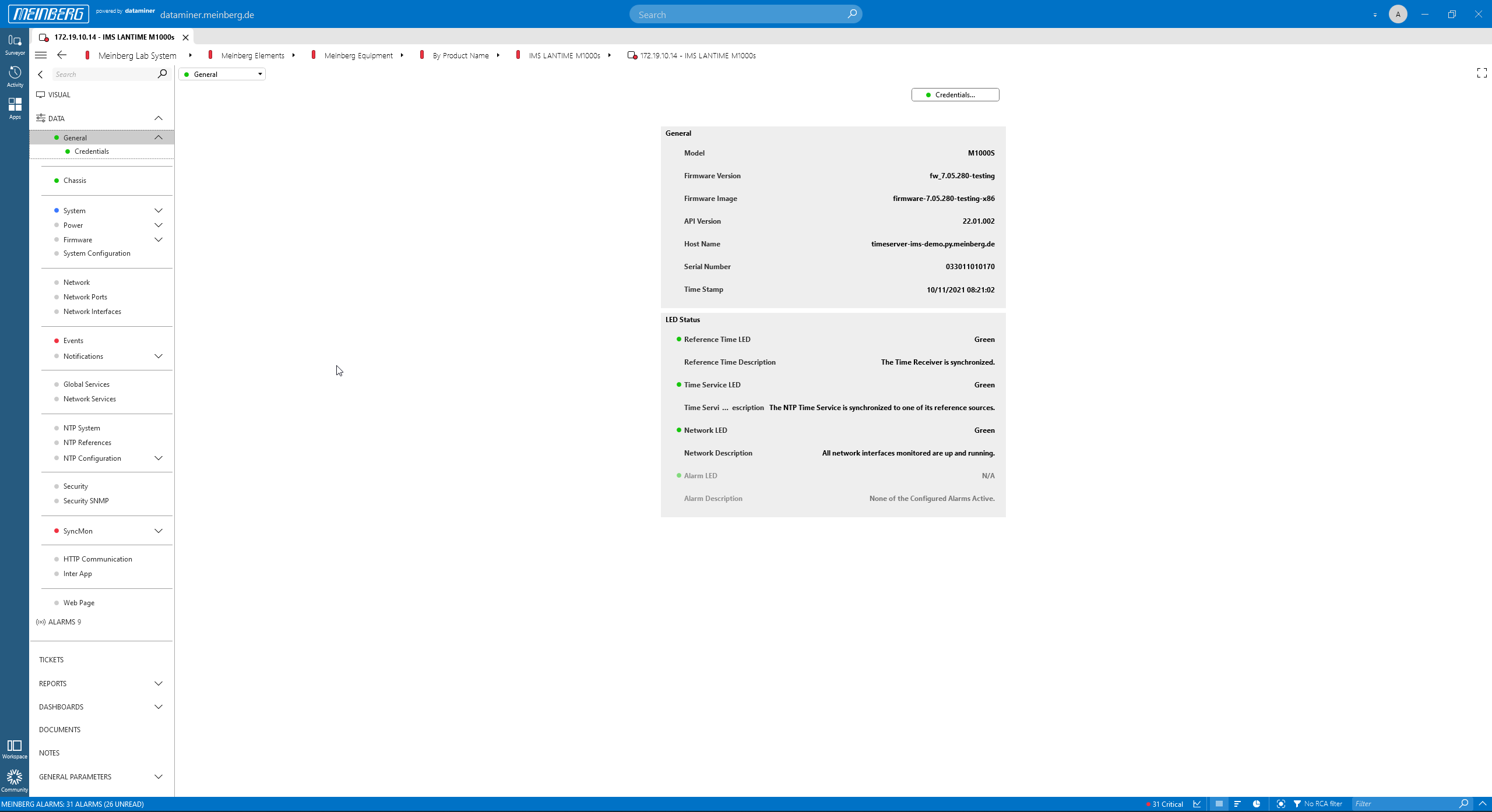1492x812 pixels.
Task: Click the Credentials... button
Action: [x=955, y=95]
